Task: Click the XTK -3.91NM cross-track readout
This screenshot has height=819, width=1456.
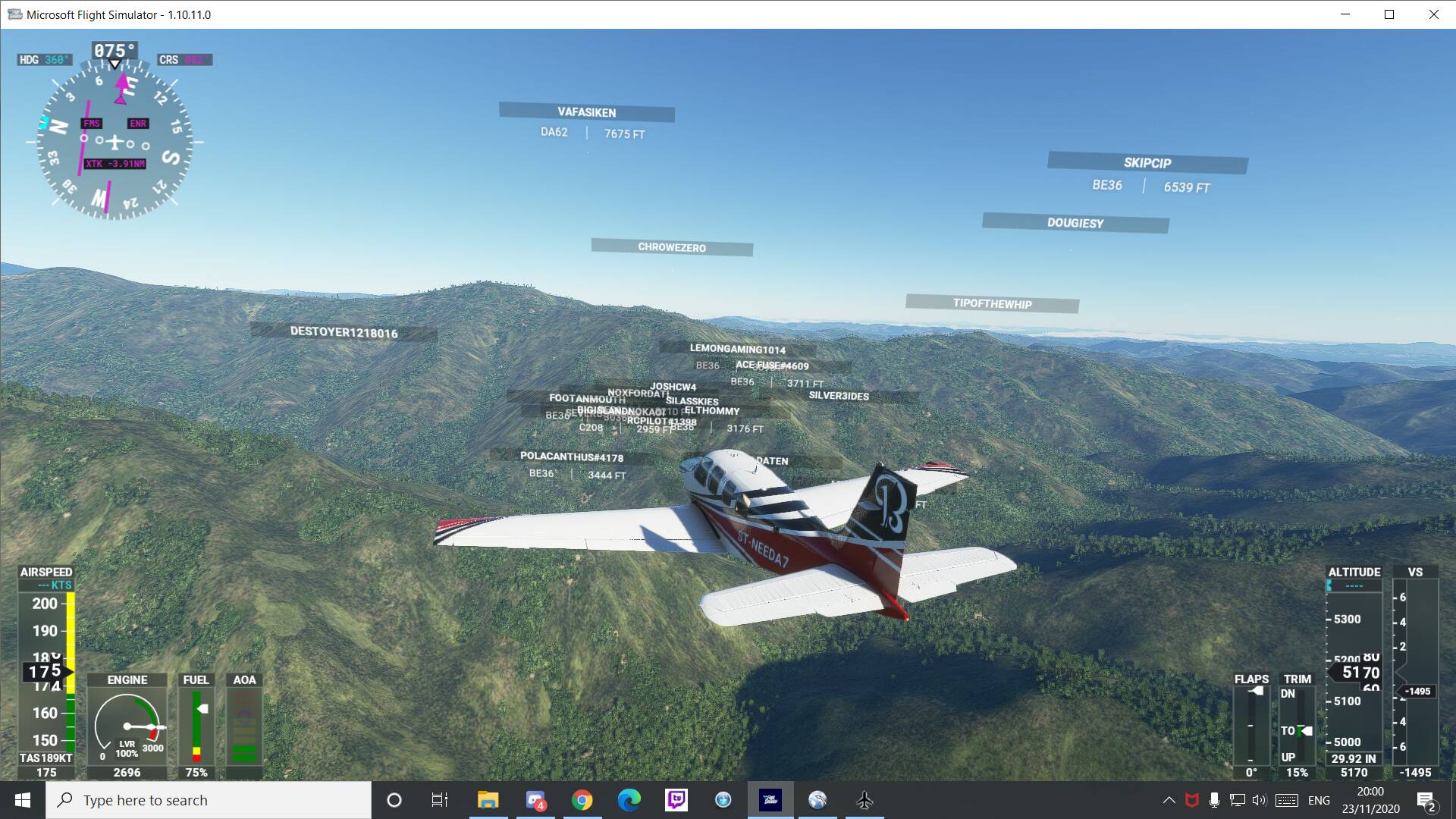Action: (x=115, y=163)
